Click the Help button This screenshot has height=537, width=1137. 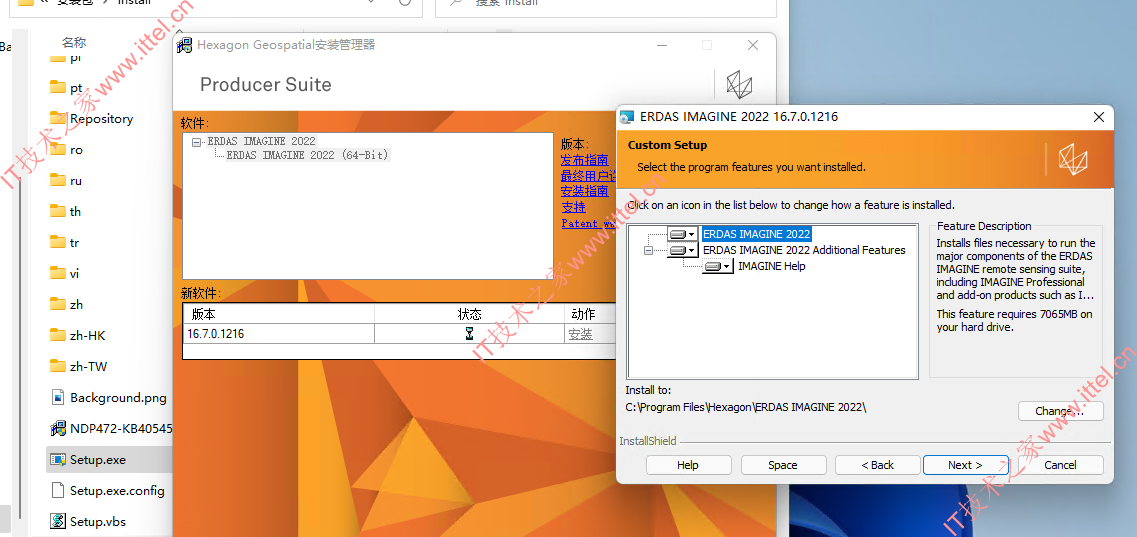[688, 465]
